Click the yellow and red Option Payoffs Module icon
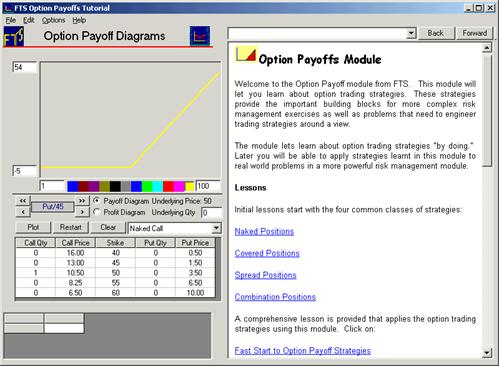The height and width of the screenshot is (366, 499). click(246, 55)
